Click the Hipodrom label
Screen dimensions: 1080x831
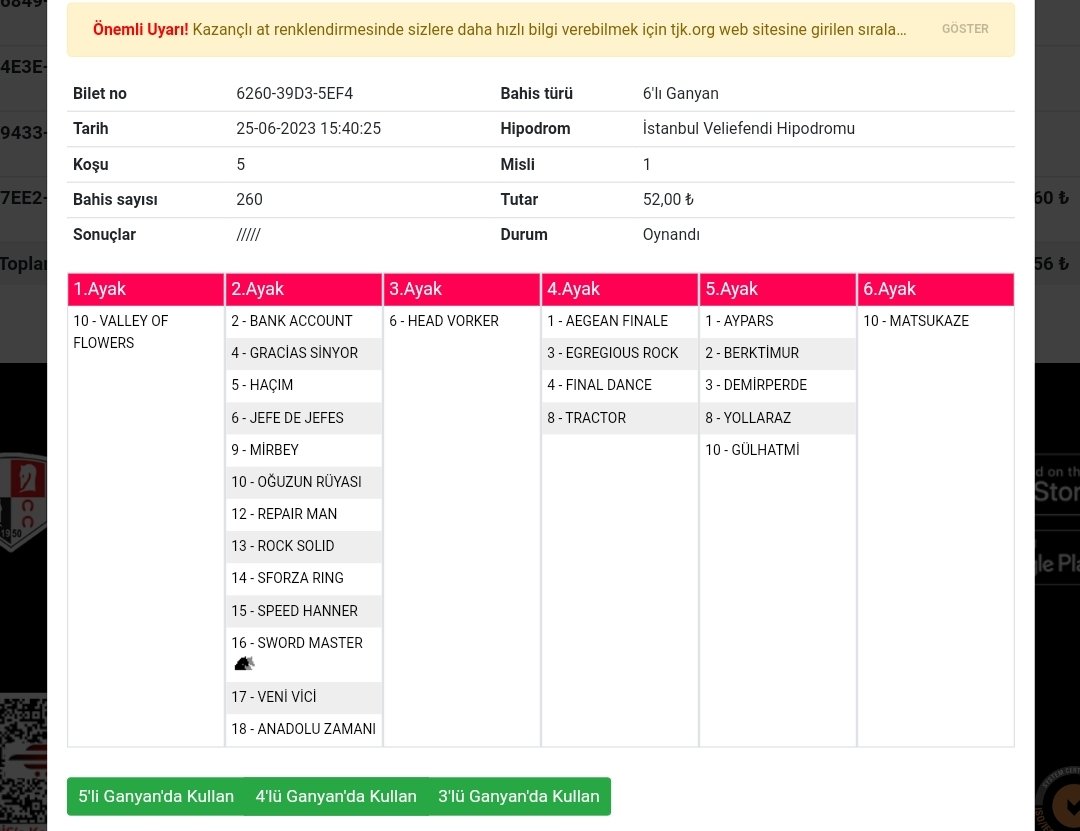pos(535,129)
